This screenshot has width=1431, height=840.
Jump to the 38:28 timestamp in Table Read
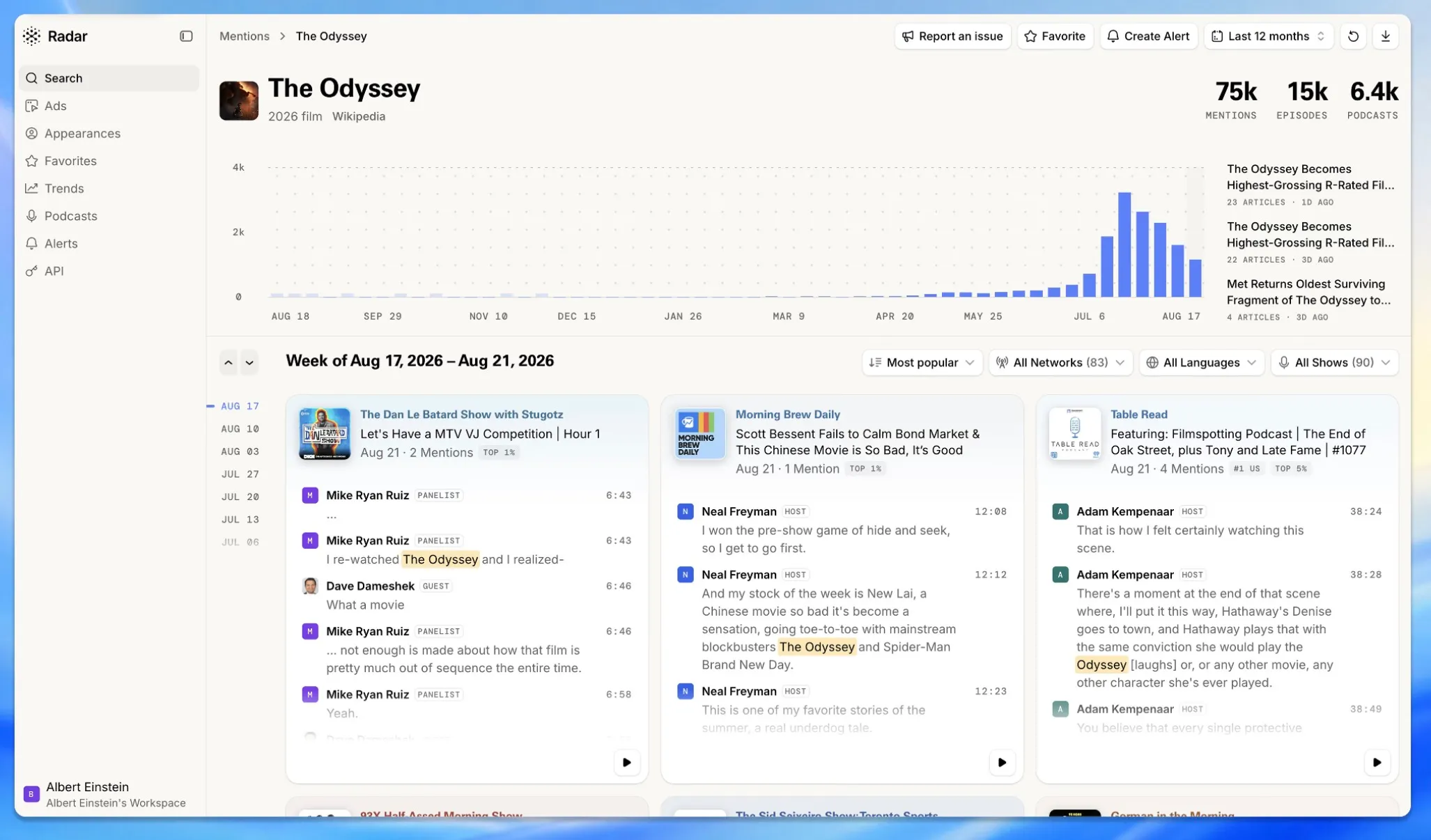click(1366, 575)
